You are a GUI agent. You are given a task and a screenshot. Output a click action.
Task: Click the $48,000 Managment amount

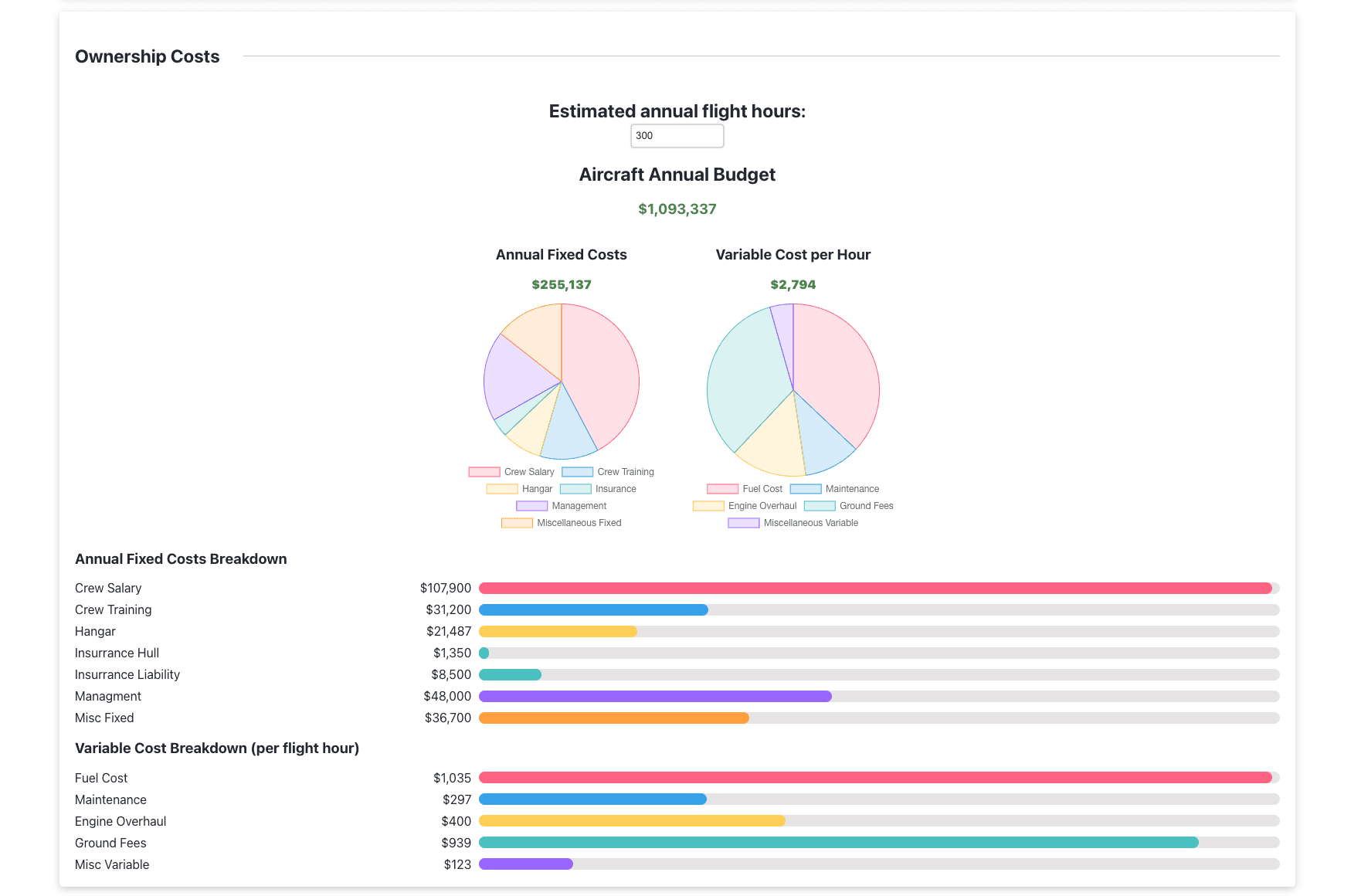tap(447, 697)
